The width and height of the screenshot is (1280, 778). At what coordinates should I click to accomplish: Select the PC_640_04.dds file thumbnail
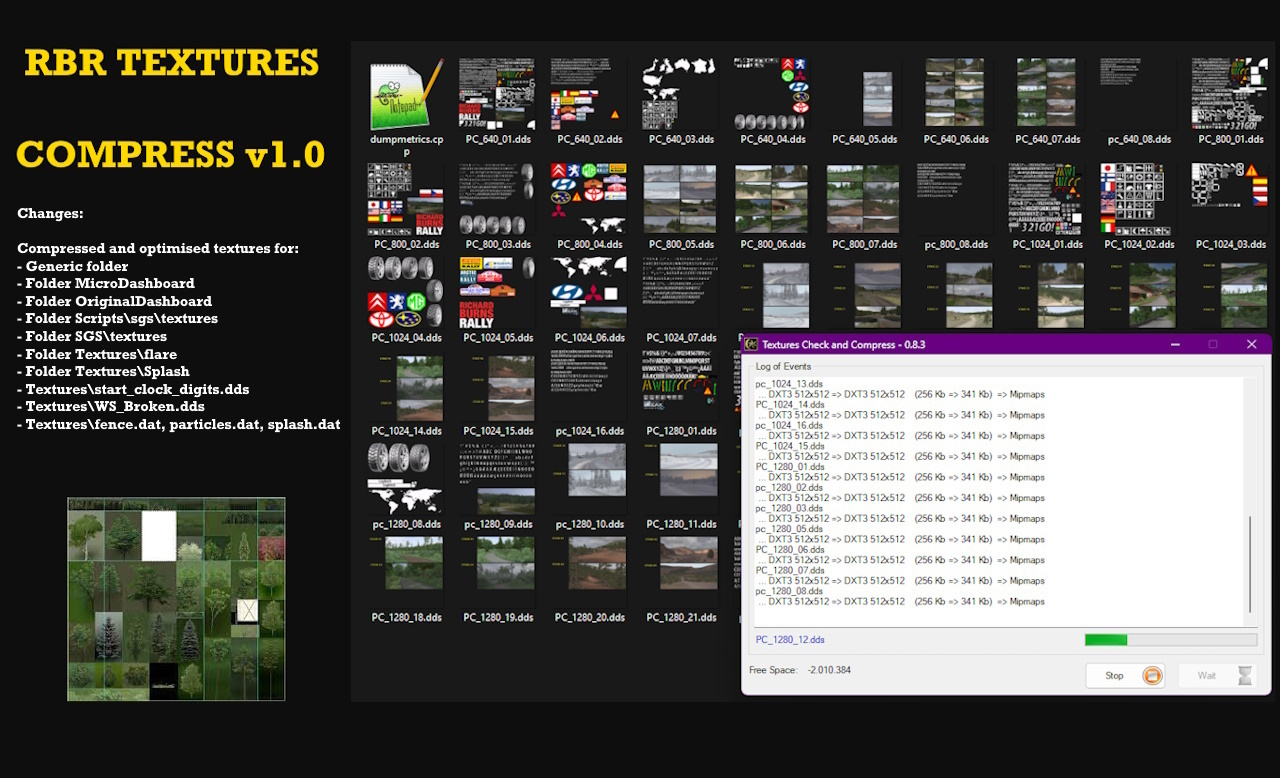[x=772, y=94]
